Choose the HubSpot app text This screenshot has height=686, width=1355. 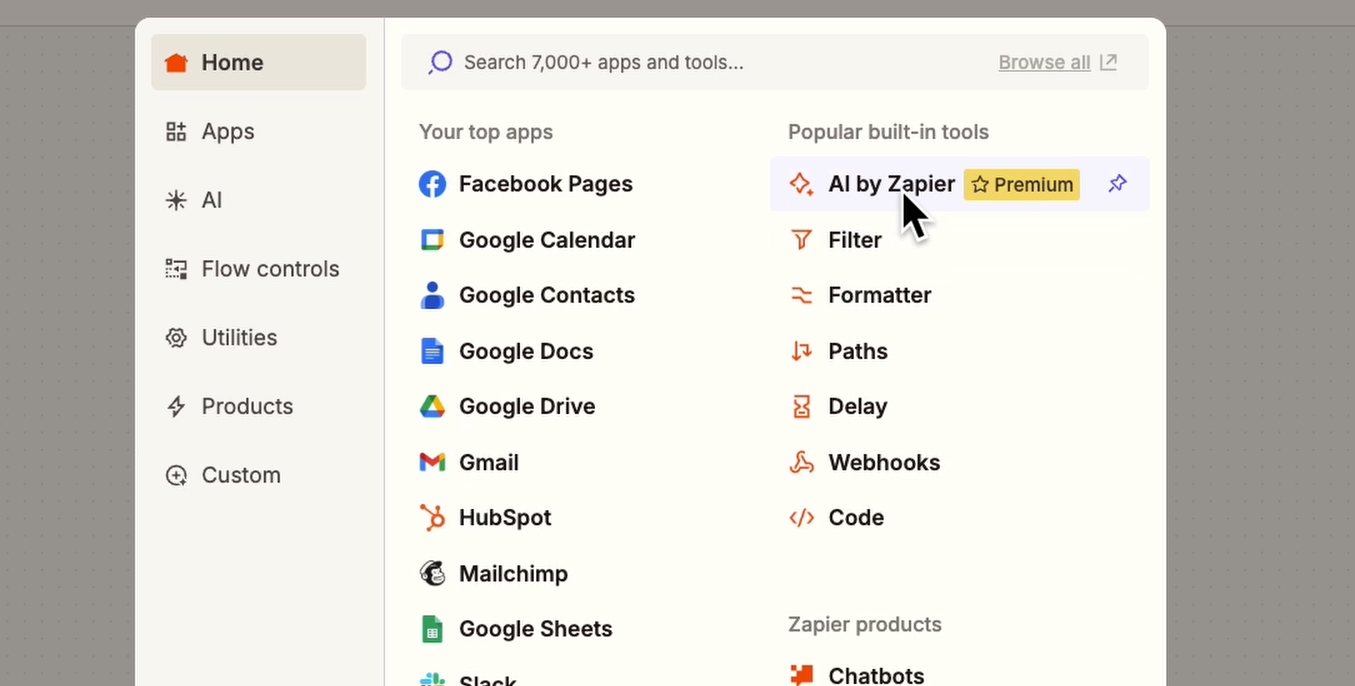click(505, 517)
